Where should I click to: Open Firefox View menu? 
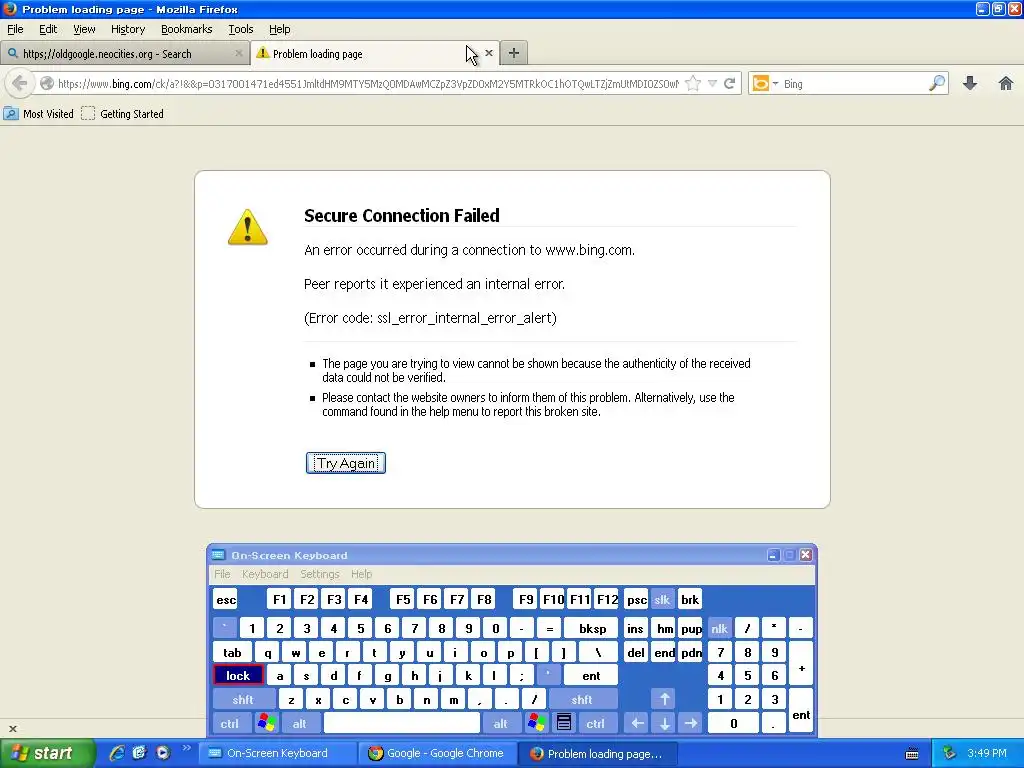[84, 29]
